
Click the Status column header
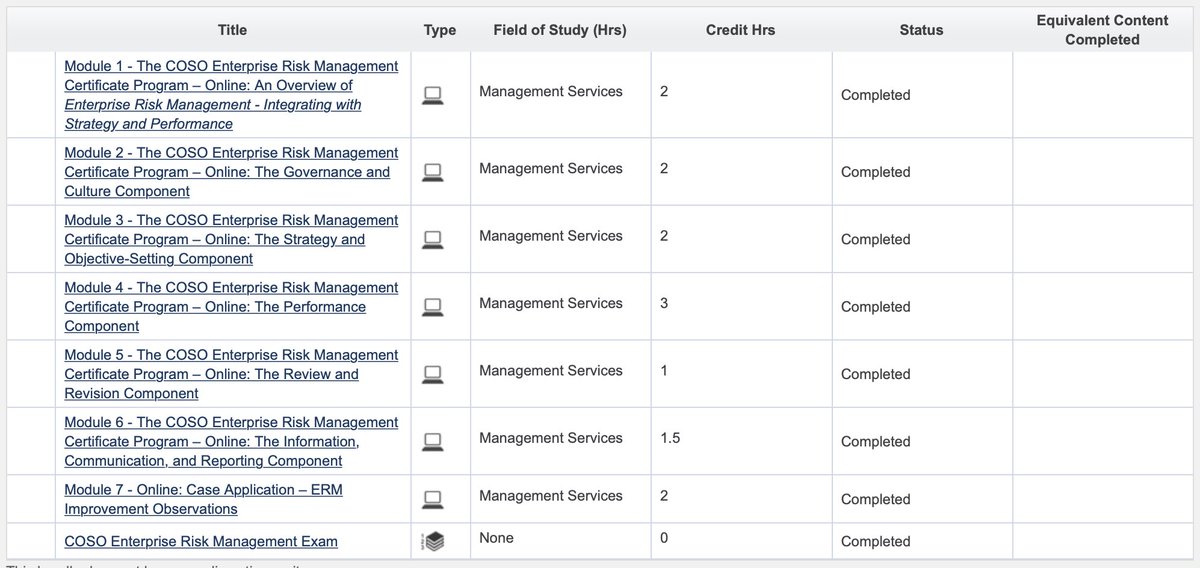[921, 30]
